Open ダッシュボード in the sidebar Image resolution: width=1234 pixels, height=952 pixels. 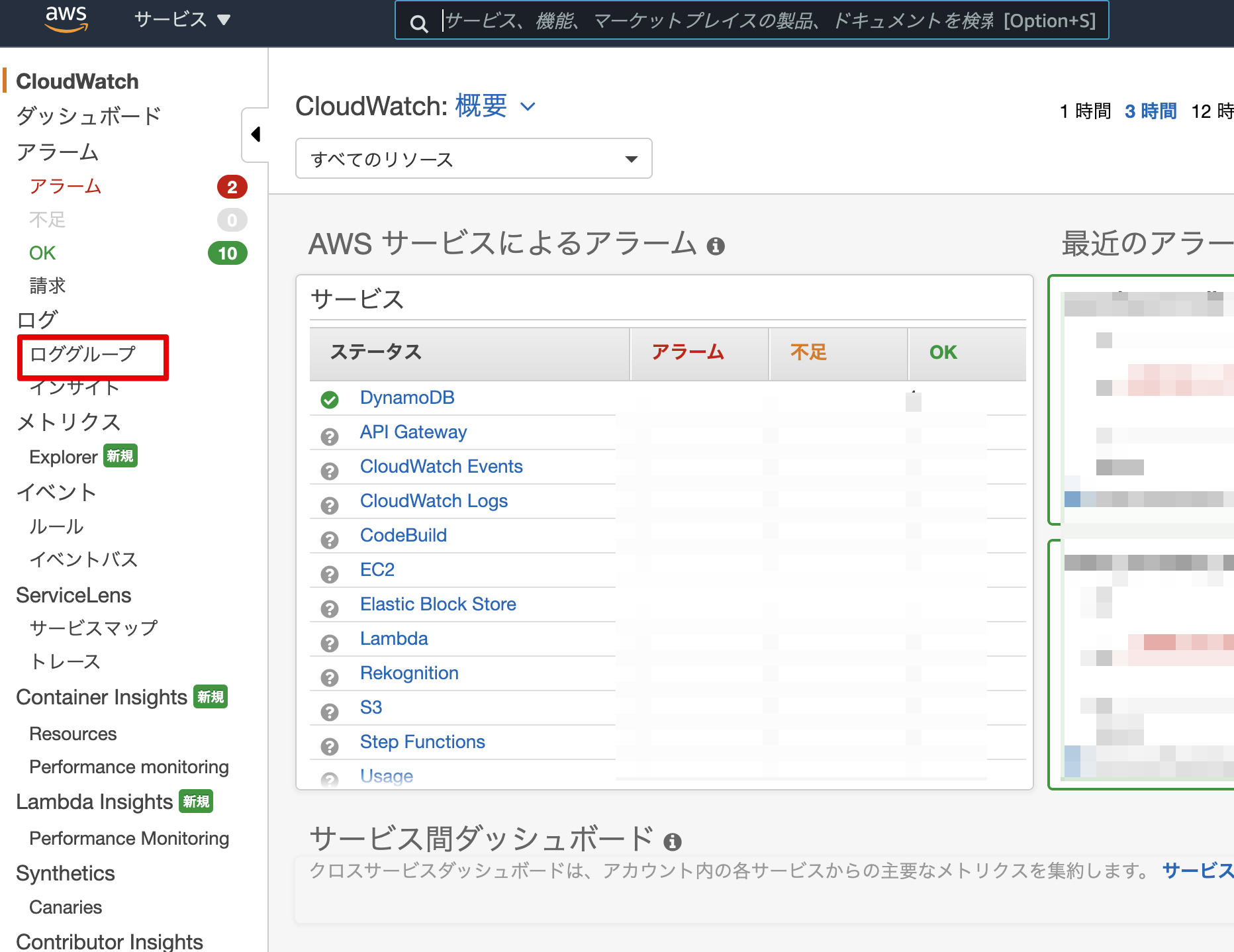pos(89,116)
